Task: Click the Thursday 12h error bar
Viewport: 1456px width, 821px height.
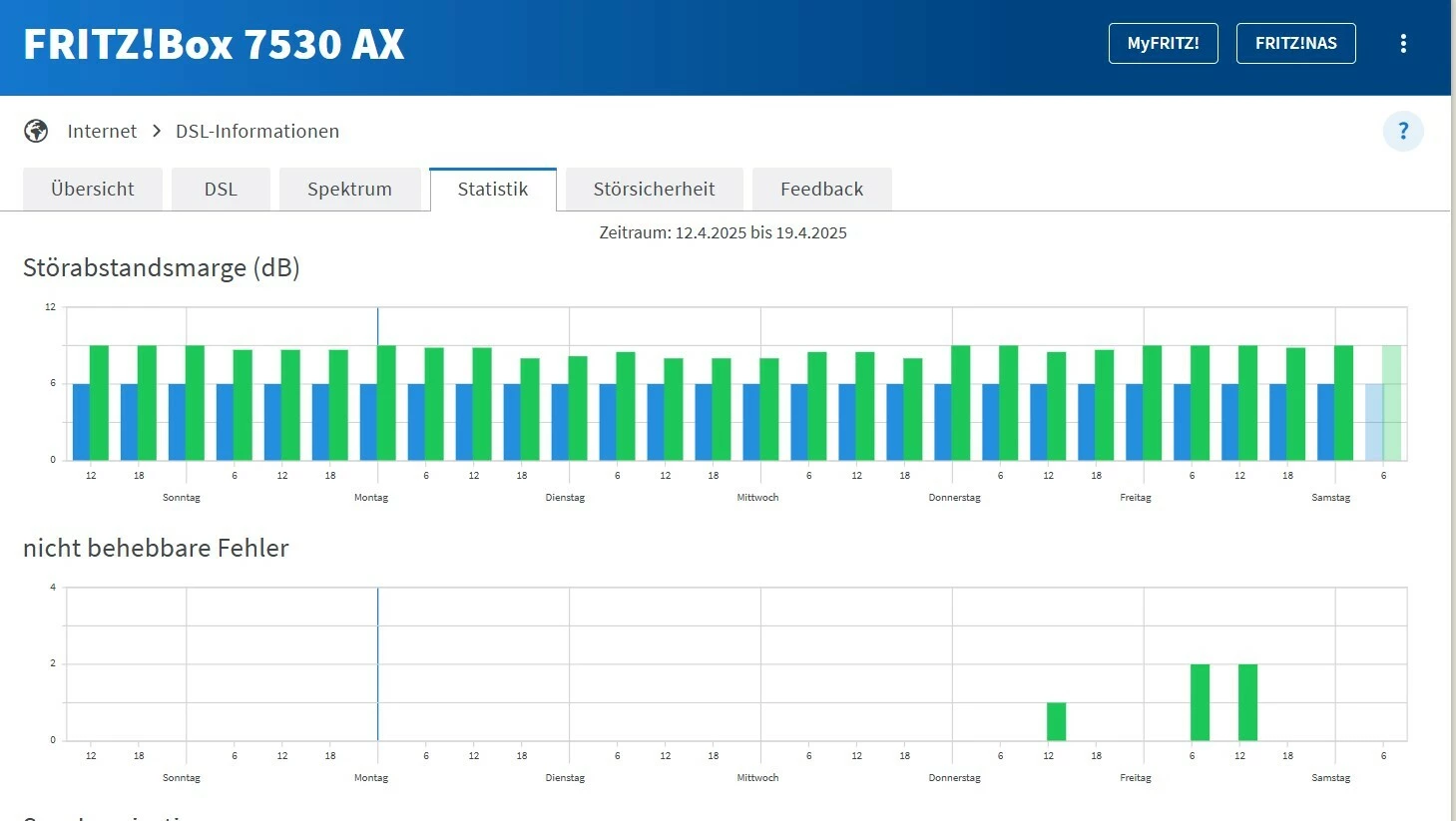Action: point(1056,721)
